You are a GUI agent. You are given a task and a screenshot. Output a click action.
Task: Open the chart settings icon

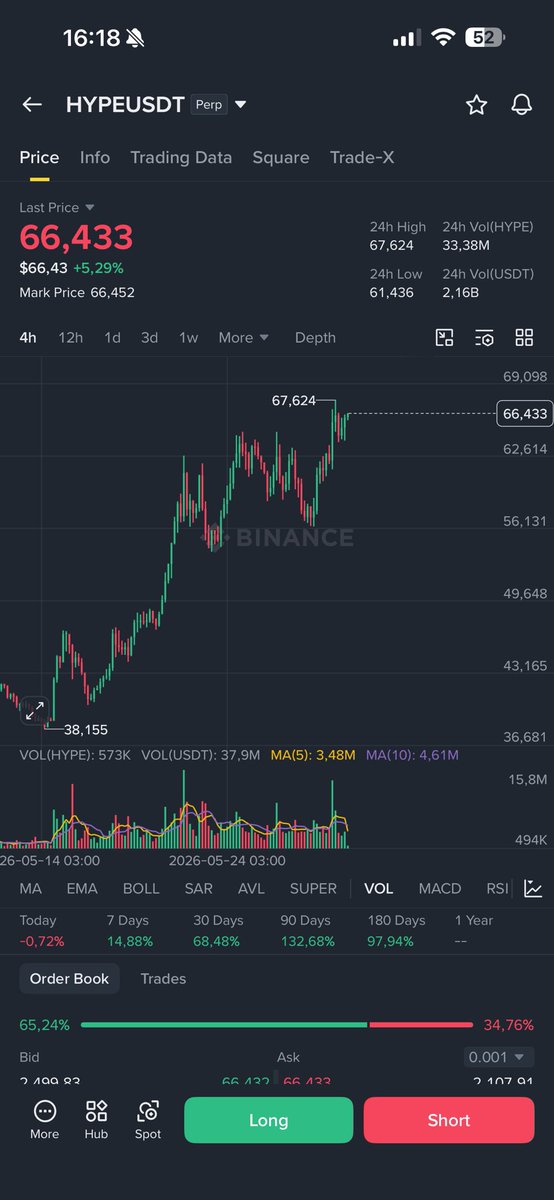tap(485, 338)
